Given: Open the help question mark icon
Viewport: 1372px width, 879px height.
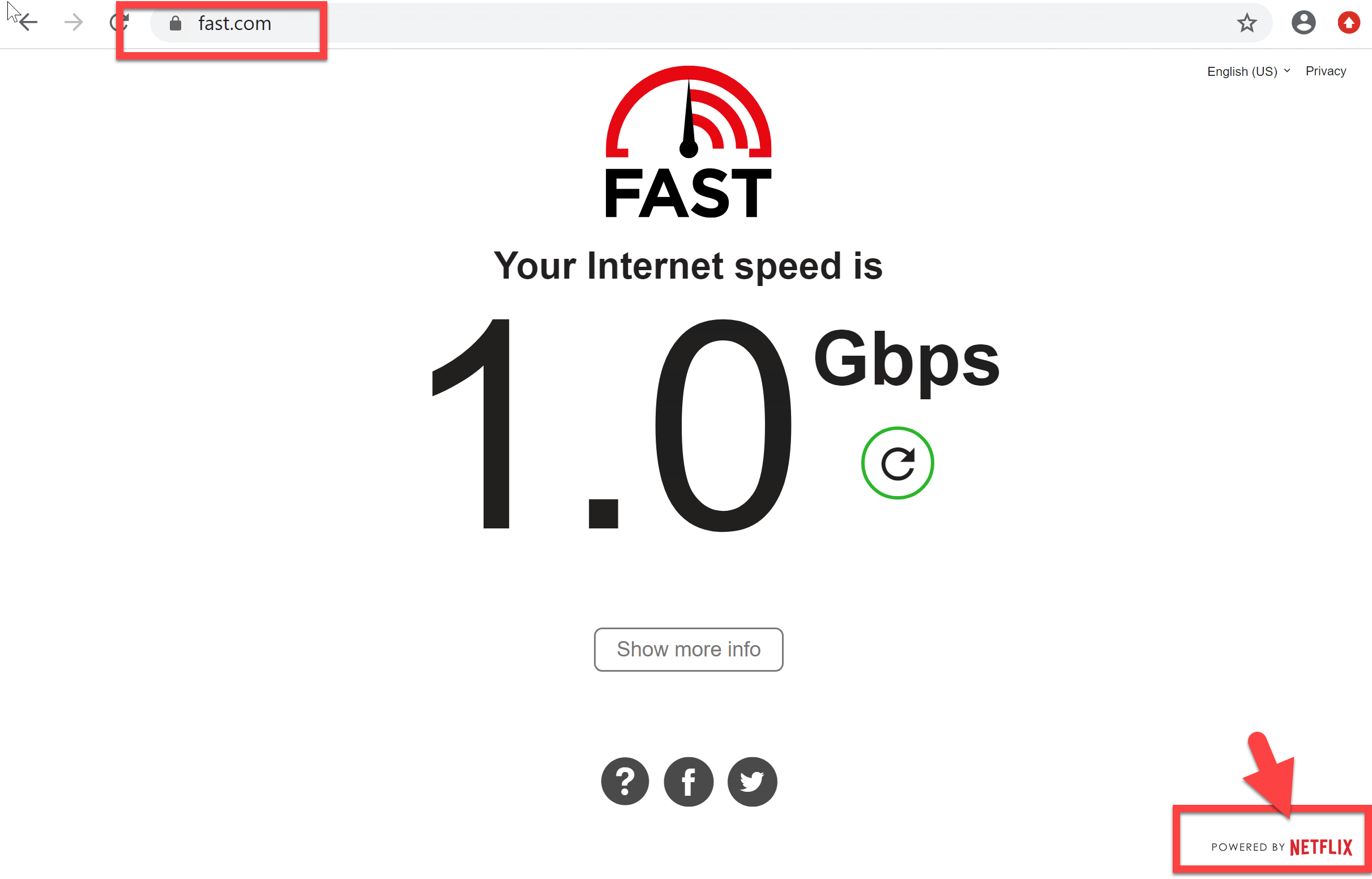Looking at the screenshot, I should click(x=625, y=781).
